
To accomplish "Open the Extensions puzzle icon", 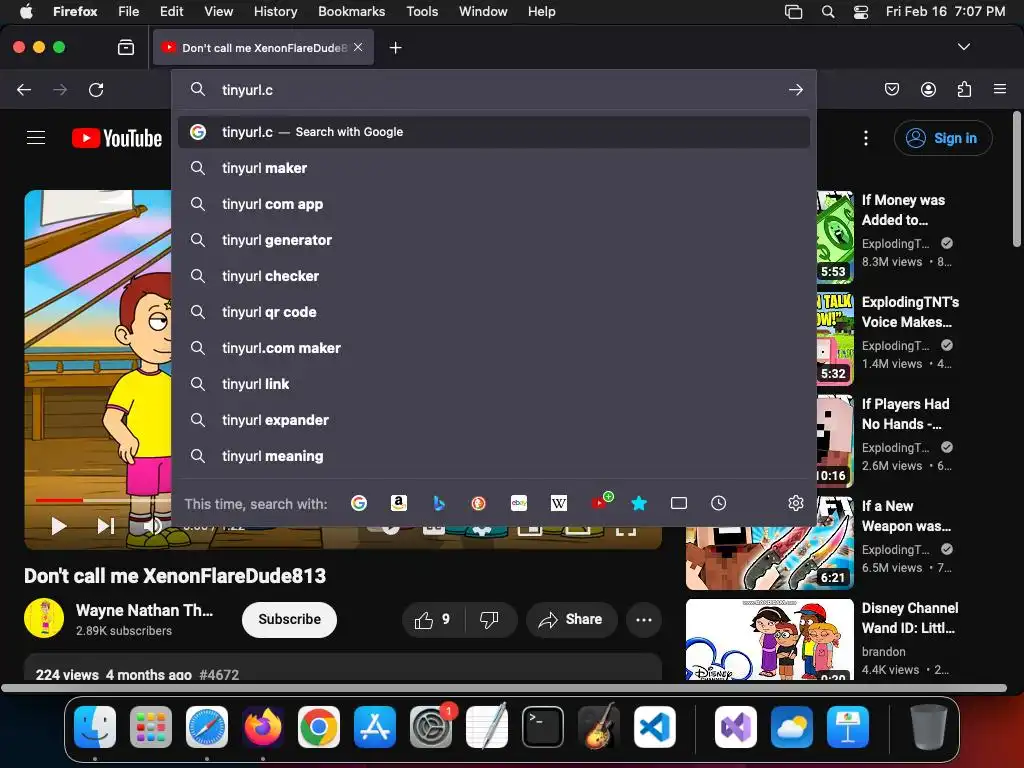I will pos(964,89).
